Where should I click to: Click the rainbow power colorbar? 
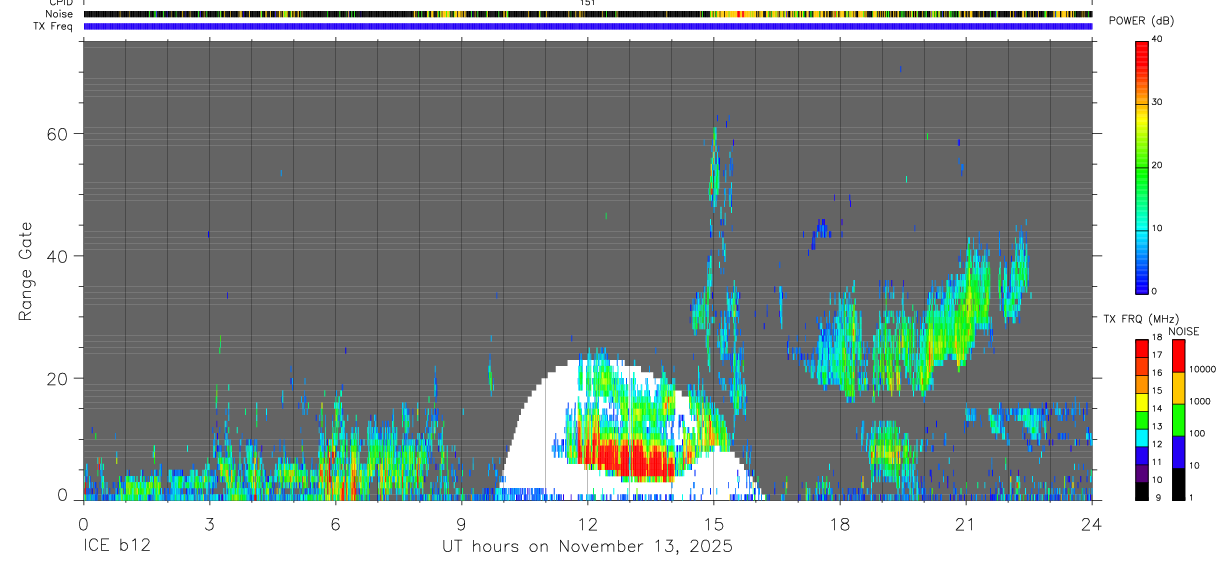tap(1141, 166)
